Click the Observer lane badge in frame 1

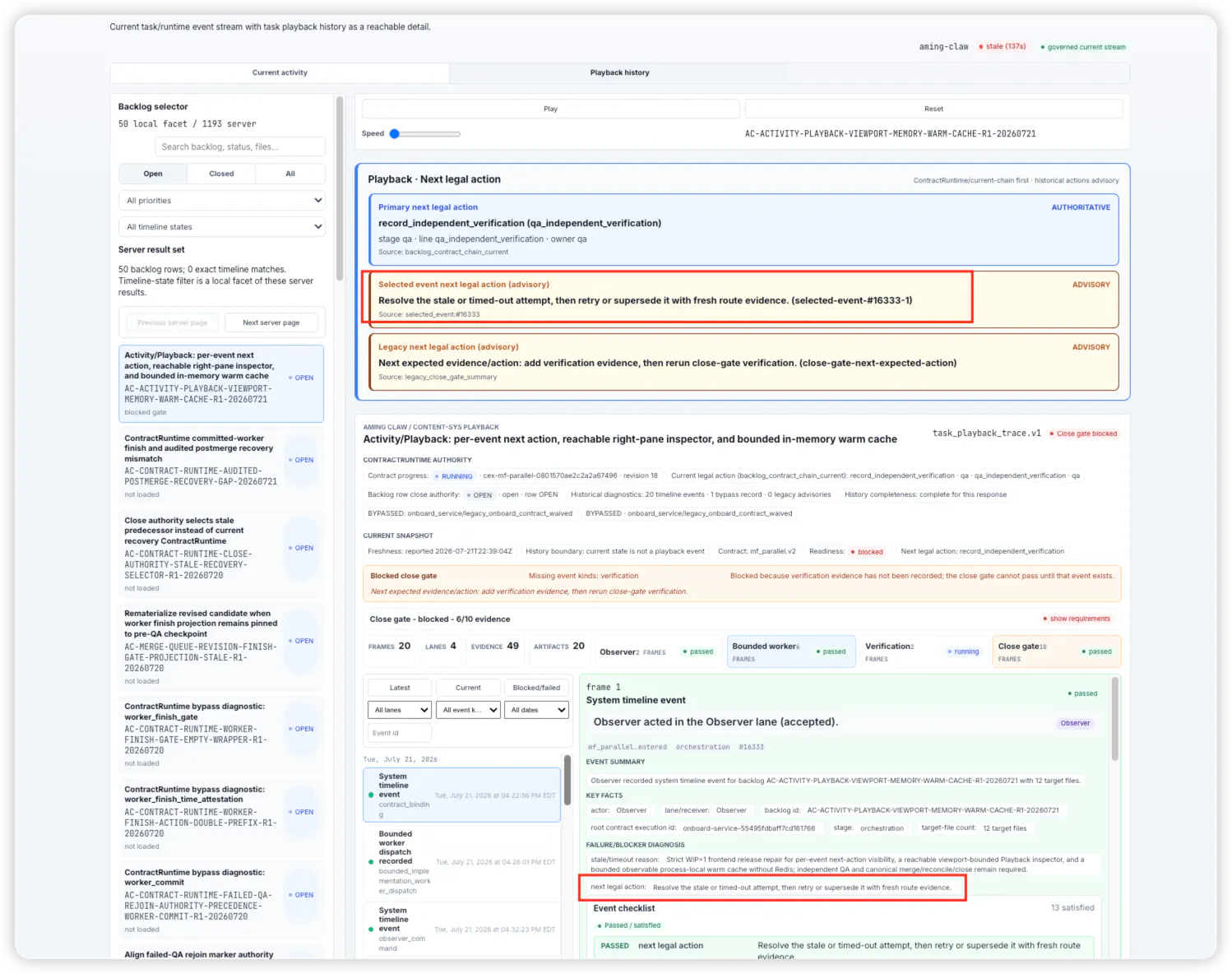click(x=1075, y=723)
